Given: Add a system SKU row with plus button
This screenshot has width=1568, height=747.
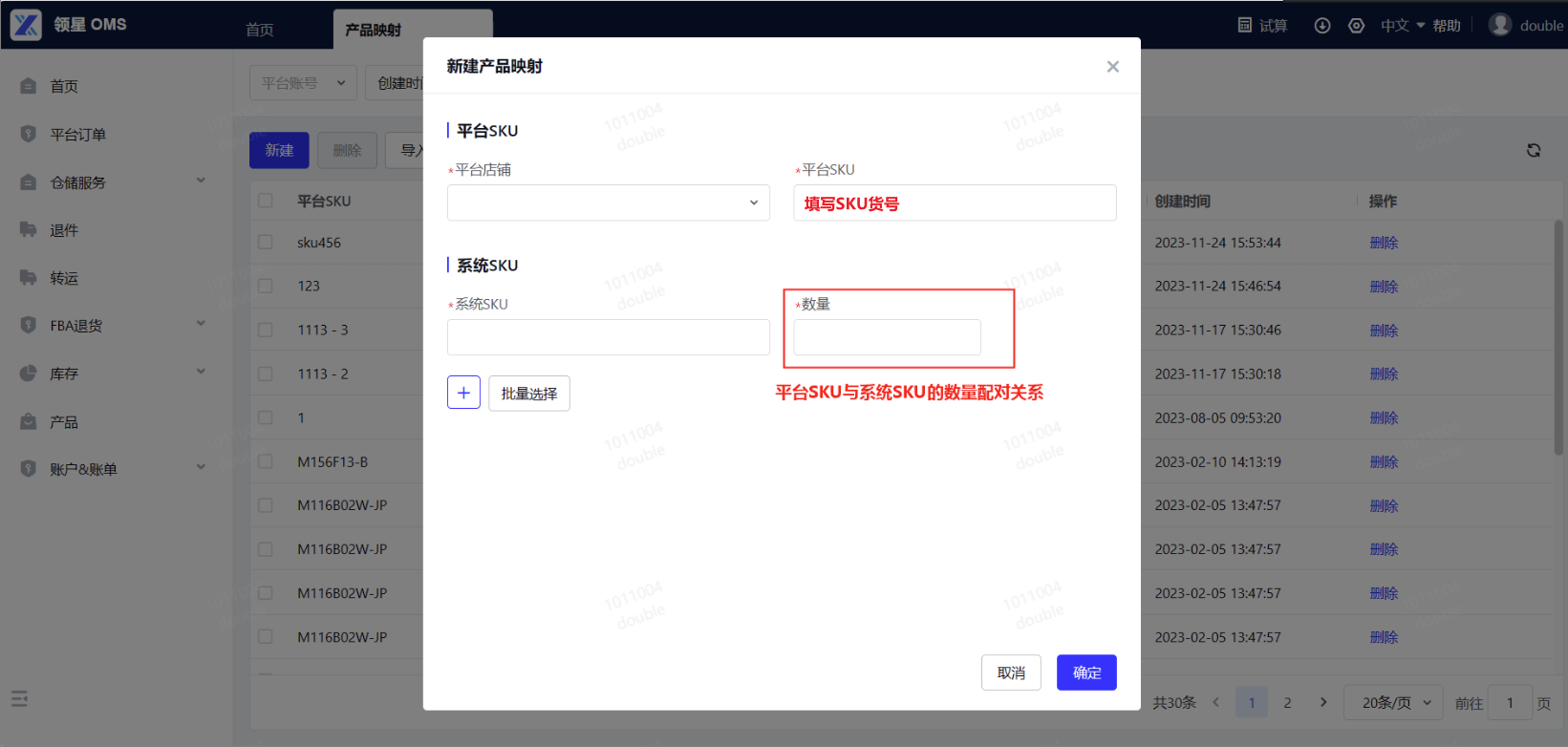Looking at the screenshot, I should 463,393.
